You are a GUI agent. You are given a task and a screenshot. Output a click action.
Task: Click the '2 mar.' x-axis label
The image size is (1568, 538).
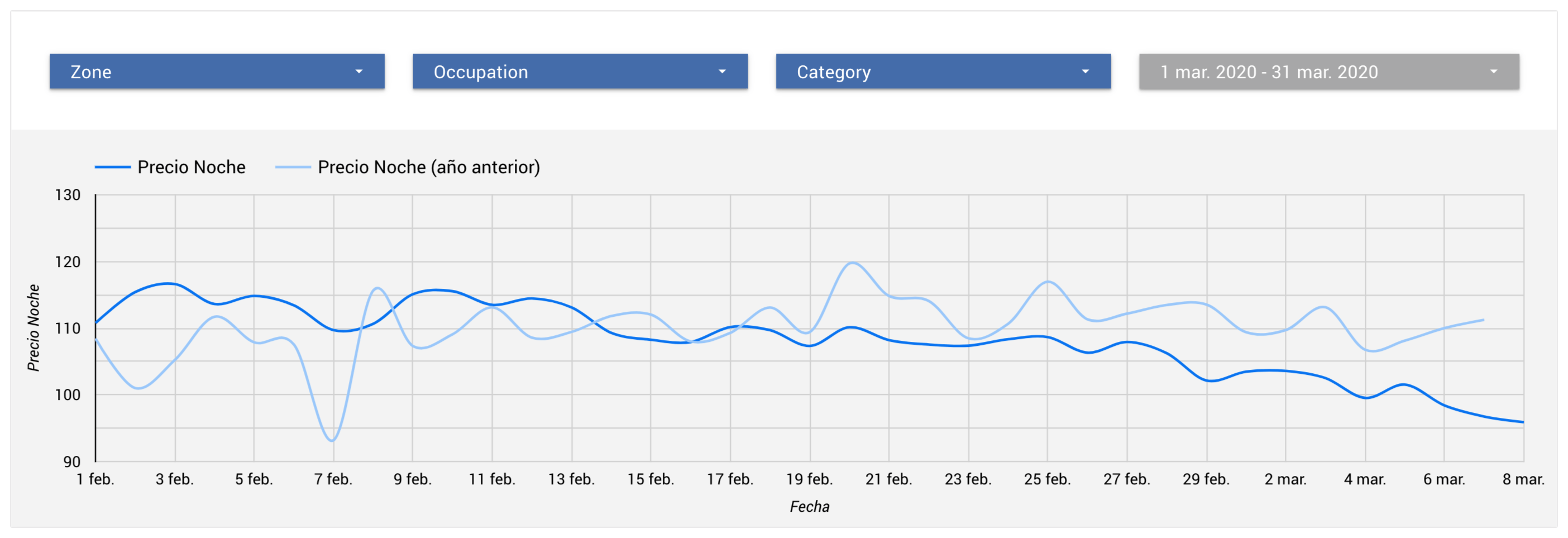(1285, 479)
